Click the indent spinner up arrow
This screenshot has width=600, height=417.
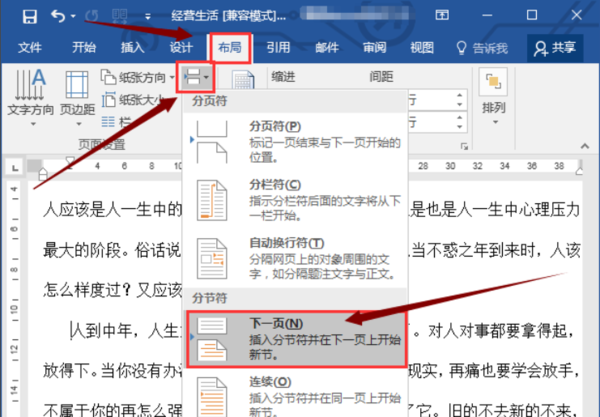pos(460,95)
